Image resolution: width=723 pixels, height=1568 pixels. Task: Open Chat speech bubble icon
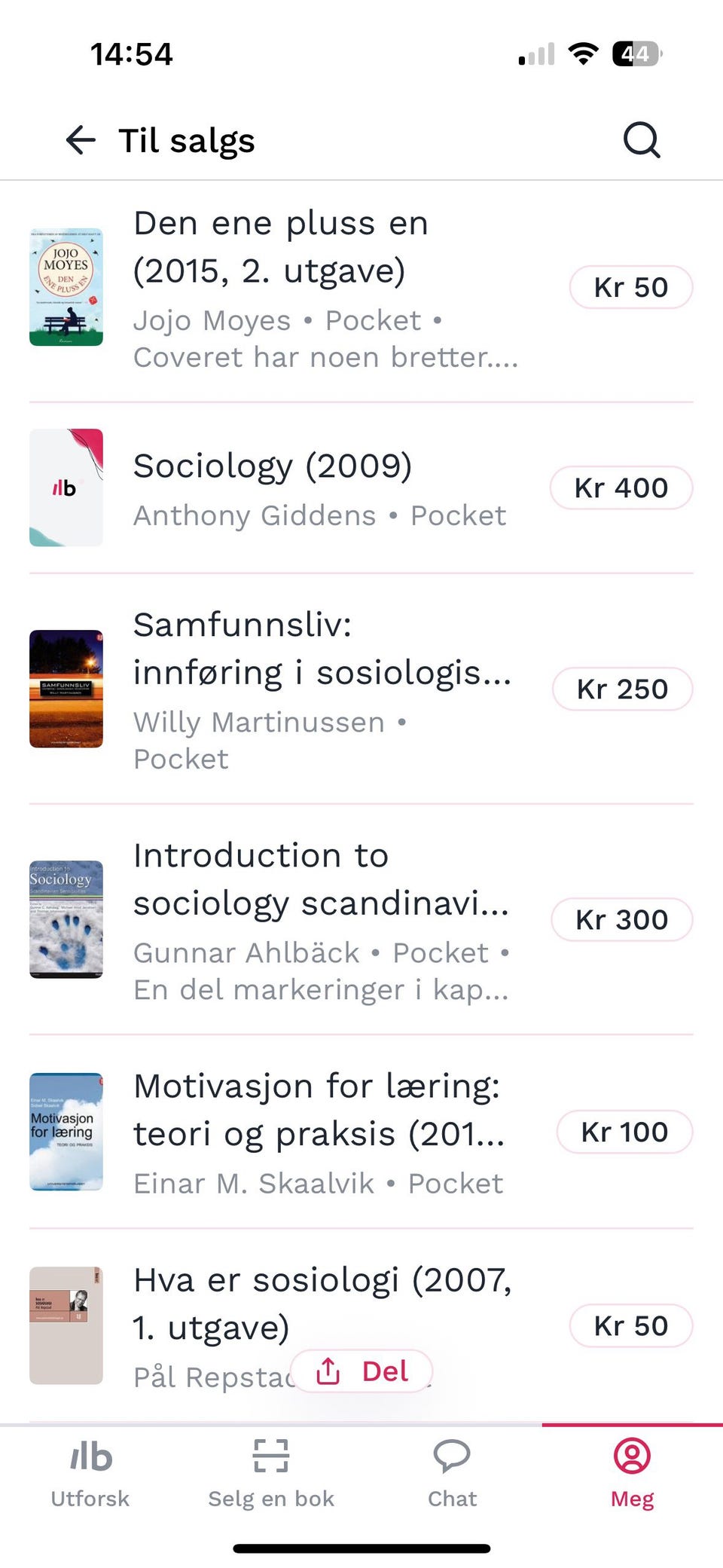click(452, 1456)
